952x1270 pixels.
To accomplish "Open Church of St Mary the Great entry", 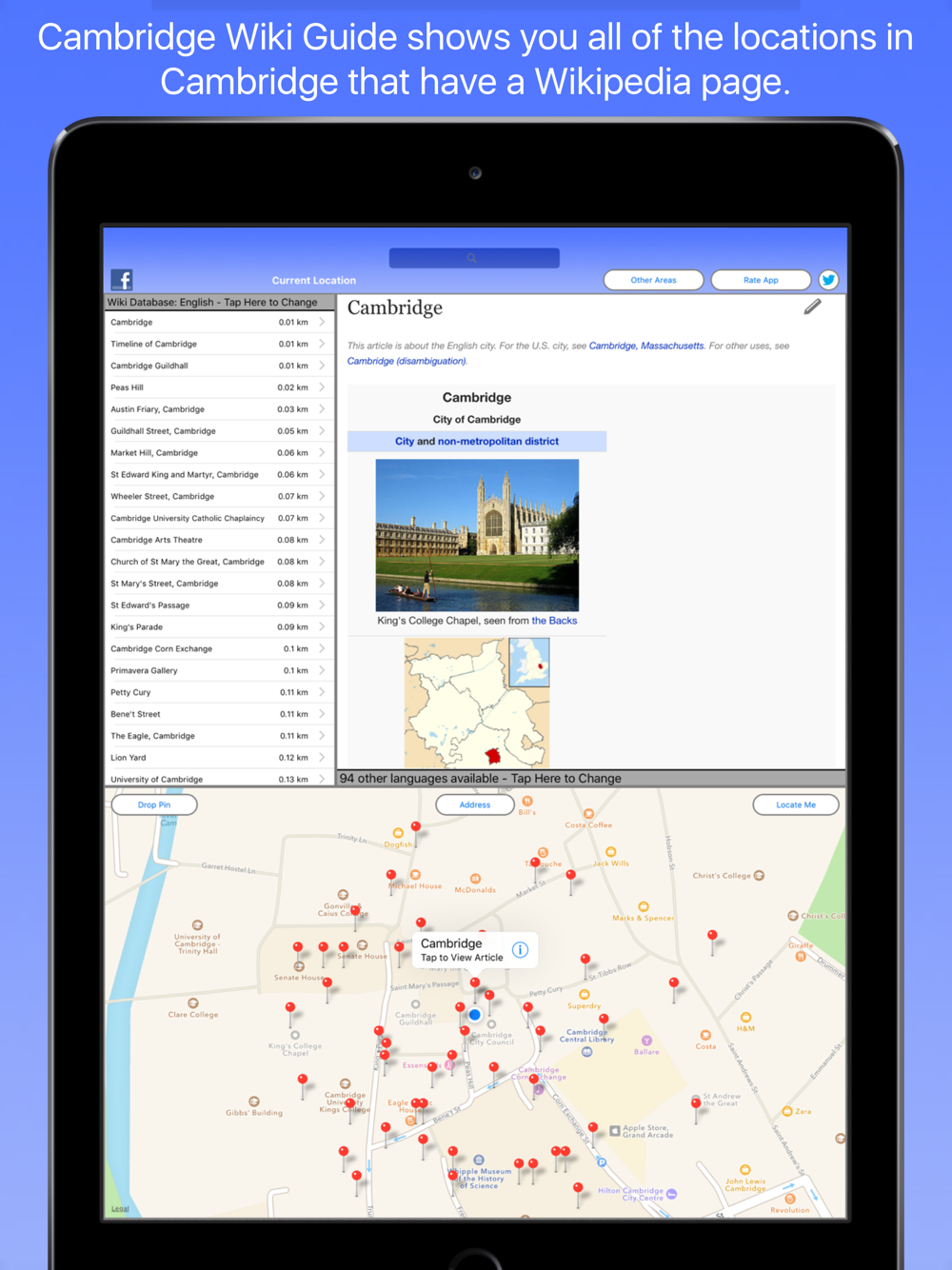I will [x=218, y=562].
